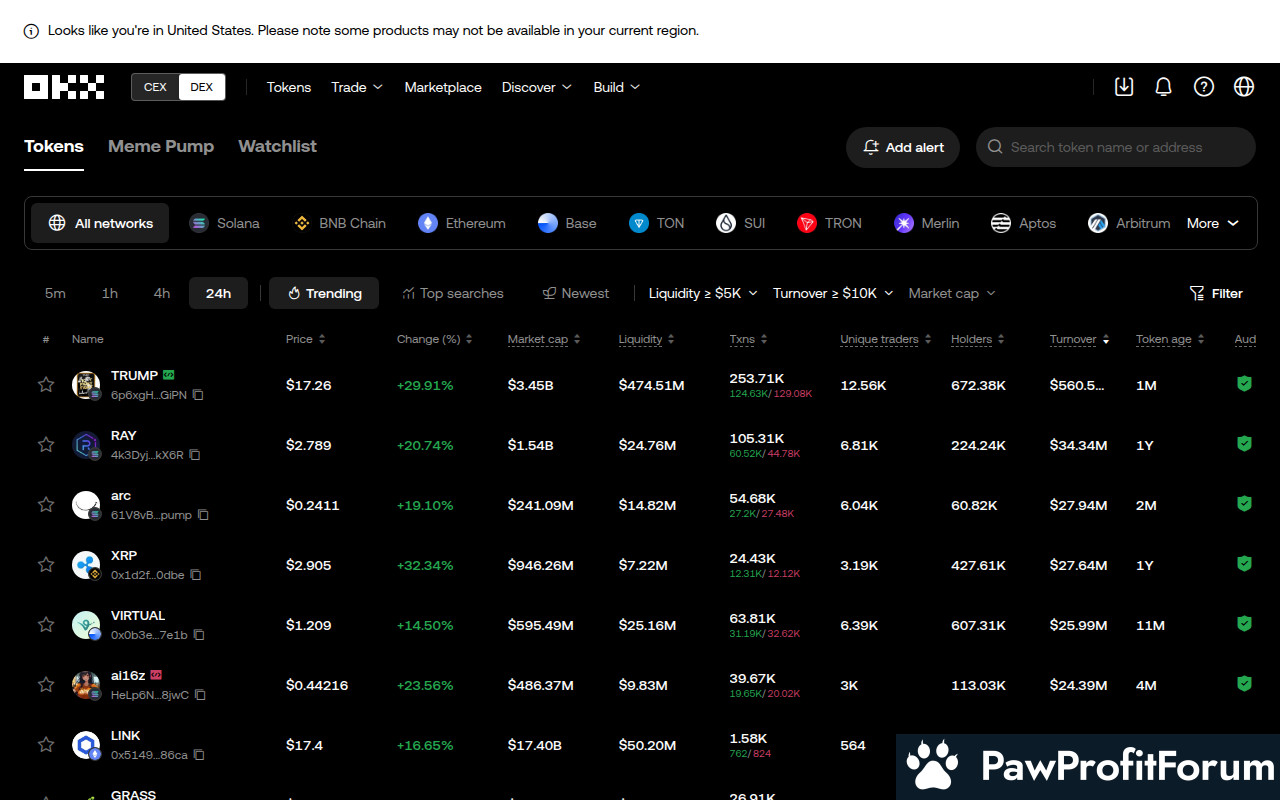Click the XRP token logo

click(86, 565)
